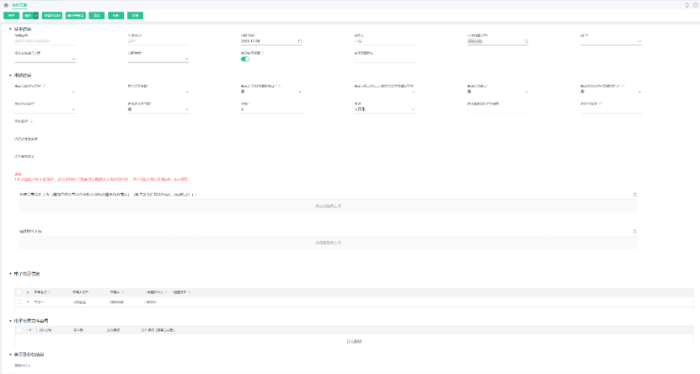Toggle the green switch in the basic info section
This screenshot has width=700, height=374.
click(245, 59)
